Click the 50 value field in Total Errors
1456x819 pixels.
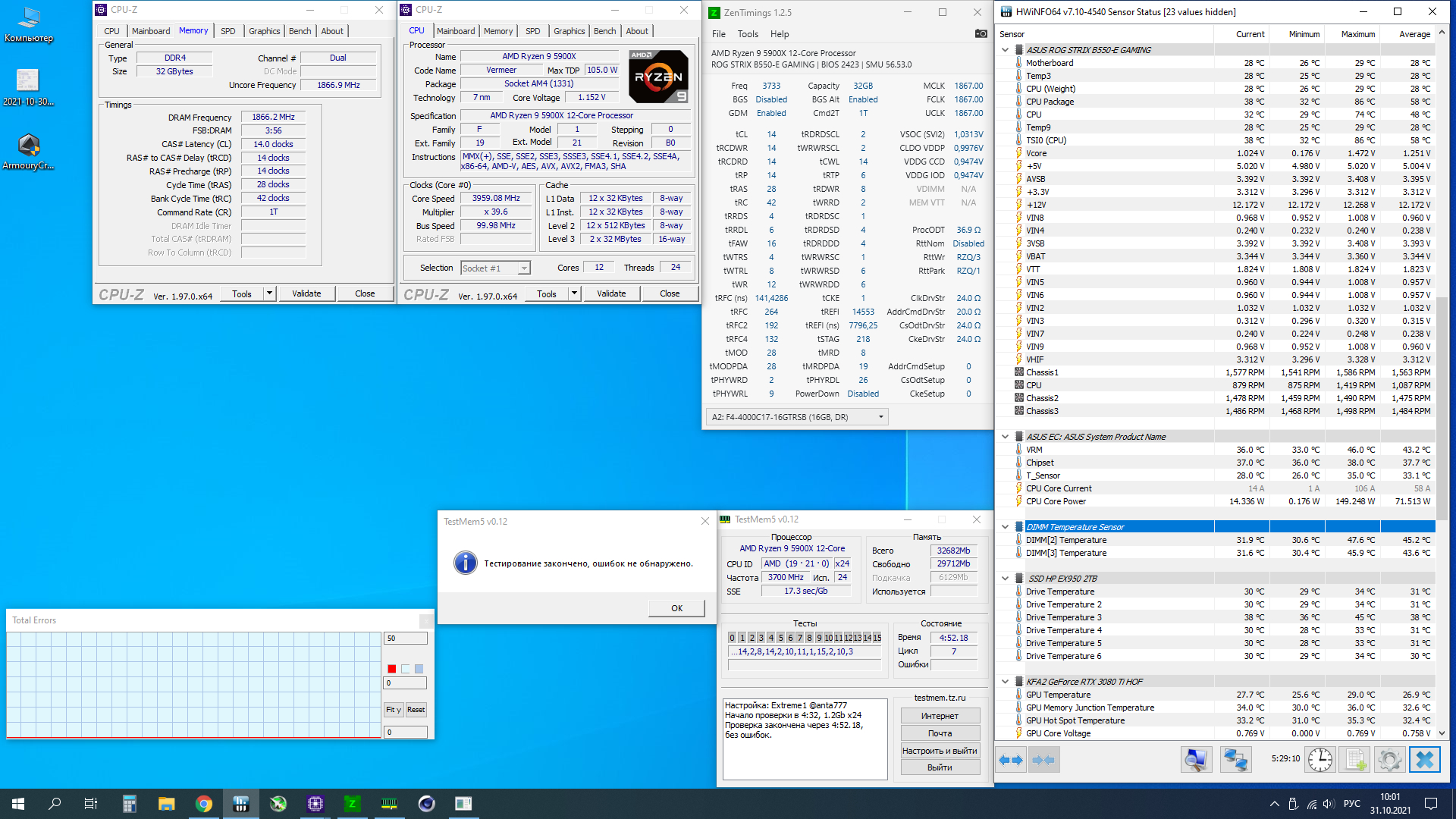(x=405, y=639)
